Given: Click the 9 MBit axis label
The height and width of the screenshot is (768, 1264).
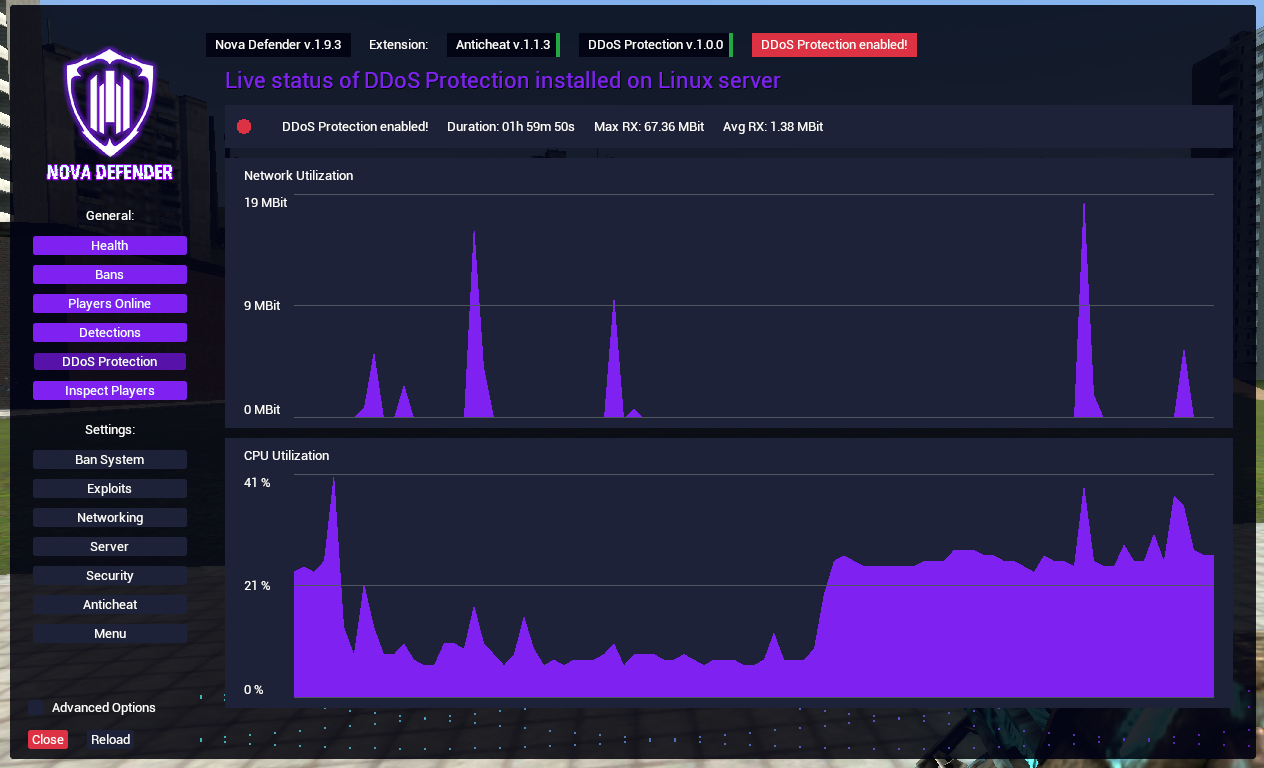Looking at the screenshot, I should [262, 306].
